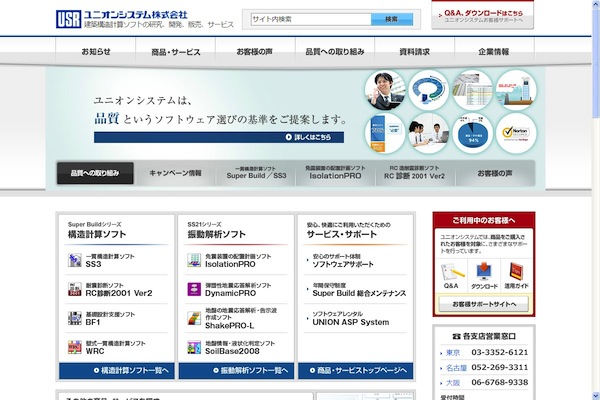Click the scrollbar down arrow
Image resolution: width=600 pixels, height=400 pixels.
pos(596,396)
